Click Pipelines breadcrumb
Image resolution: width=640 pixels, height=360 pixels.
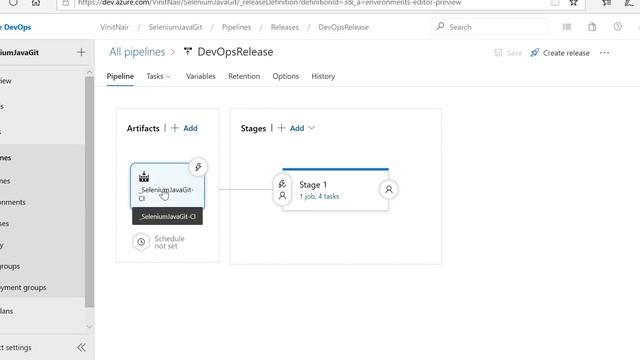pos(236,27)
